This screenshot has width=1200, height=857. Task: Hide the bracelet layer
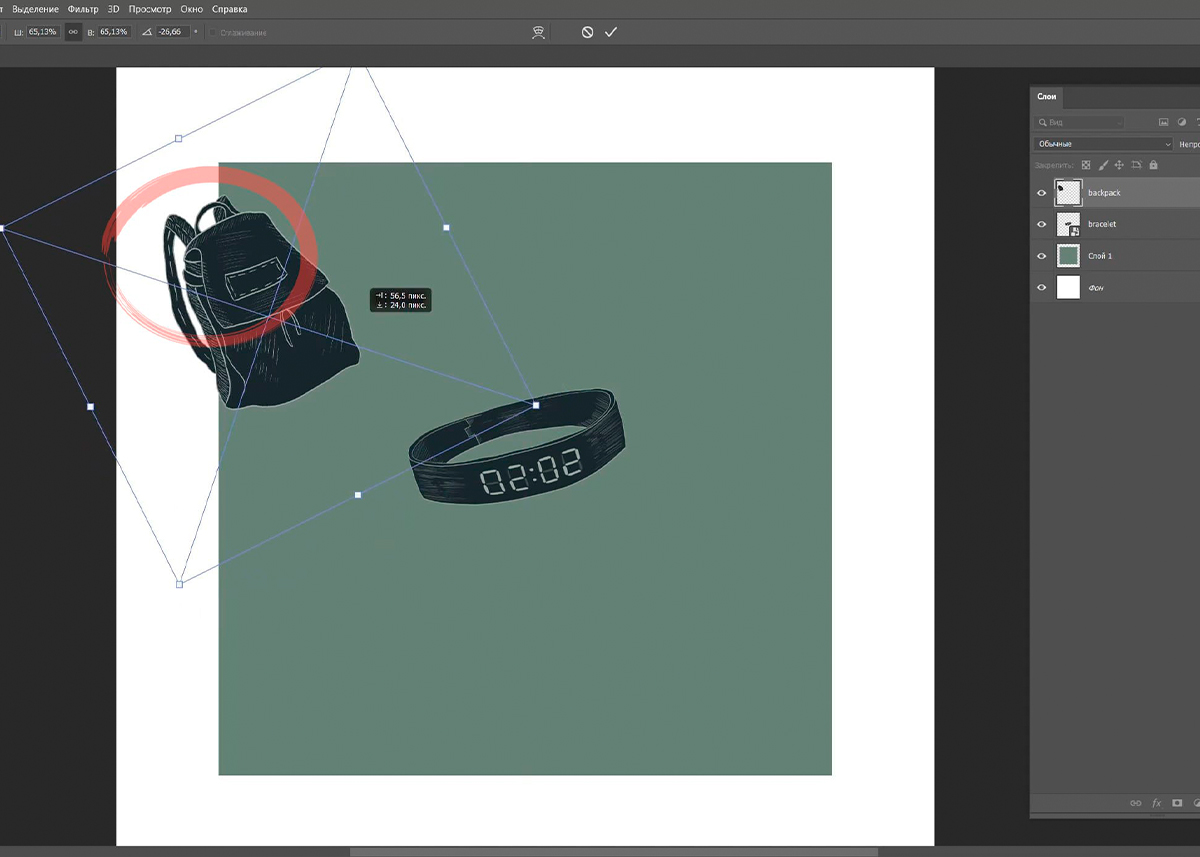(1042, 224)
